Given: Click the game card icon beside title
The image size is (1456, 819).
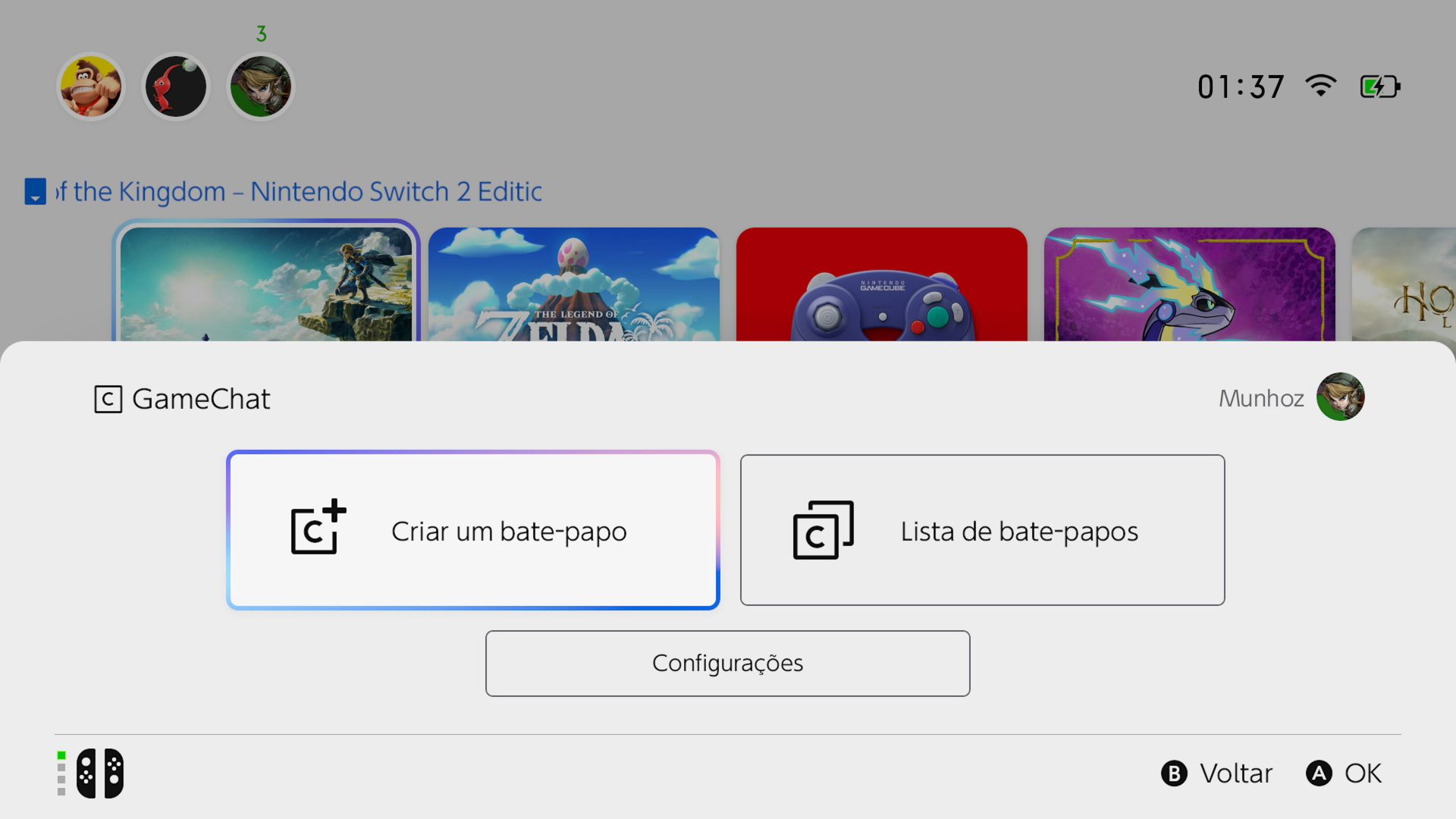Looking at the screenshot, I should click(35, 191).
